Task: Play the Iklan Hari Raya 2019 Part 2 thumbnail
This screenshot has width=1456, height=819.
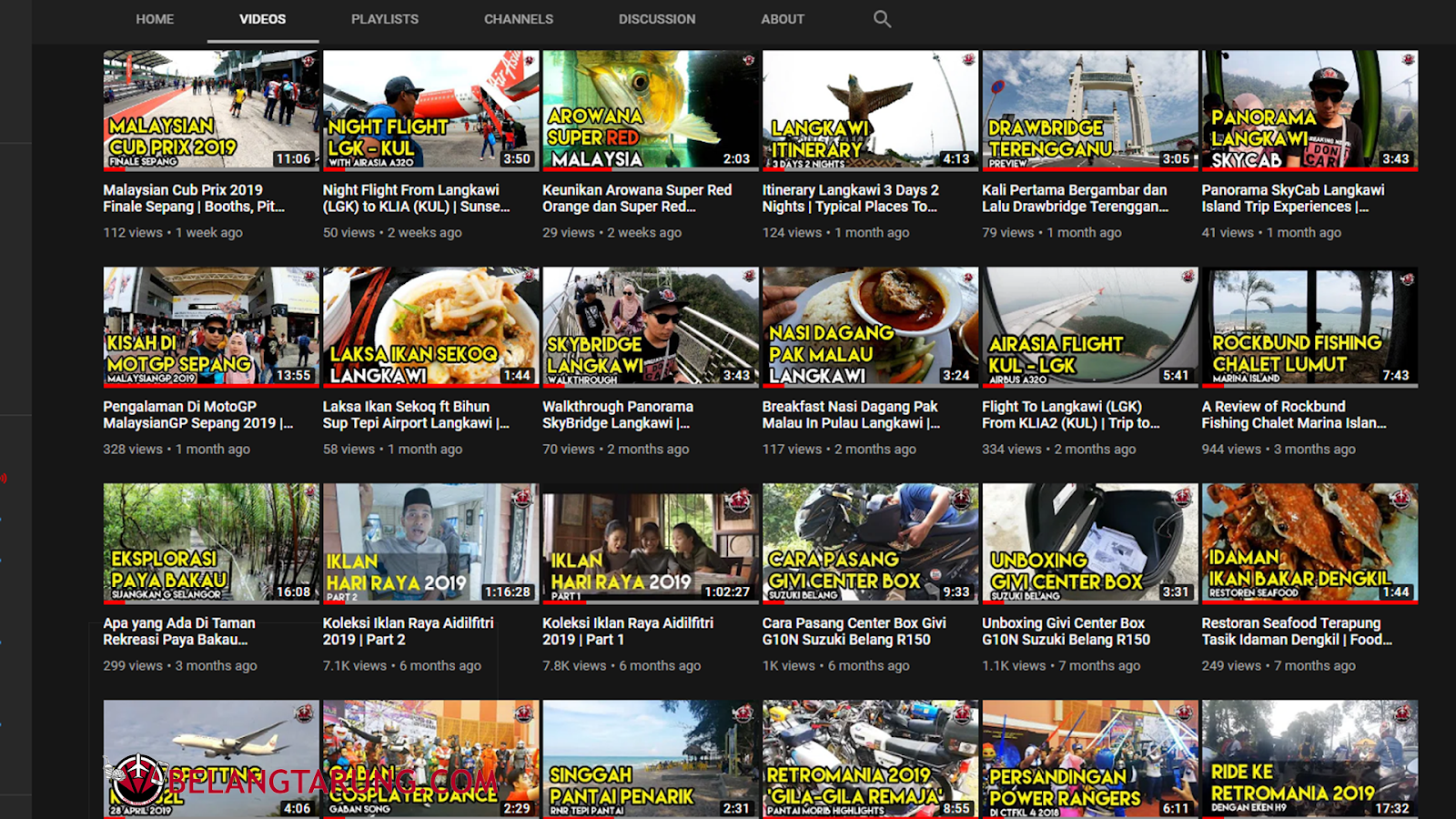Action: pos(428,543)
